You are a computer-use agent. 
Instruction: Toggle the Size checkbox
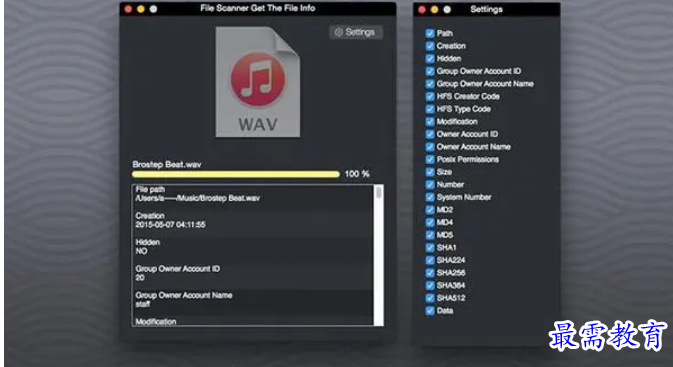click(430, 172)
